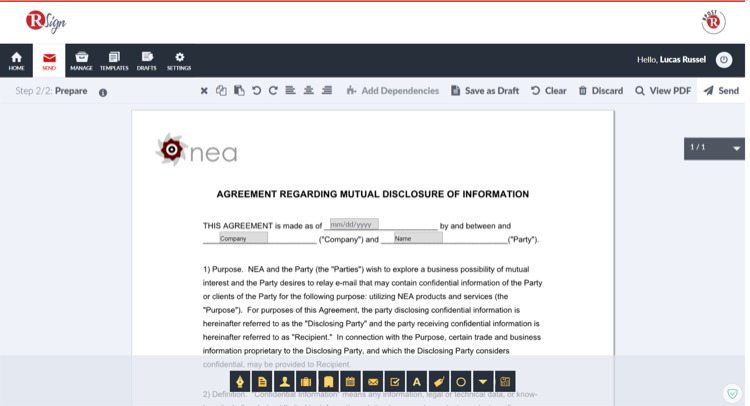Click the power logout icon
Viewport: 750px width, 406px height.
coord(724,60)
